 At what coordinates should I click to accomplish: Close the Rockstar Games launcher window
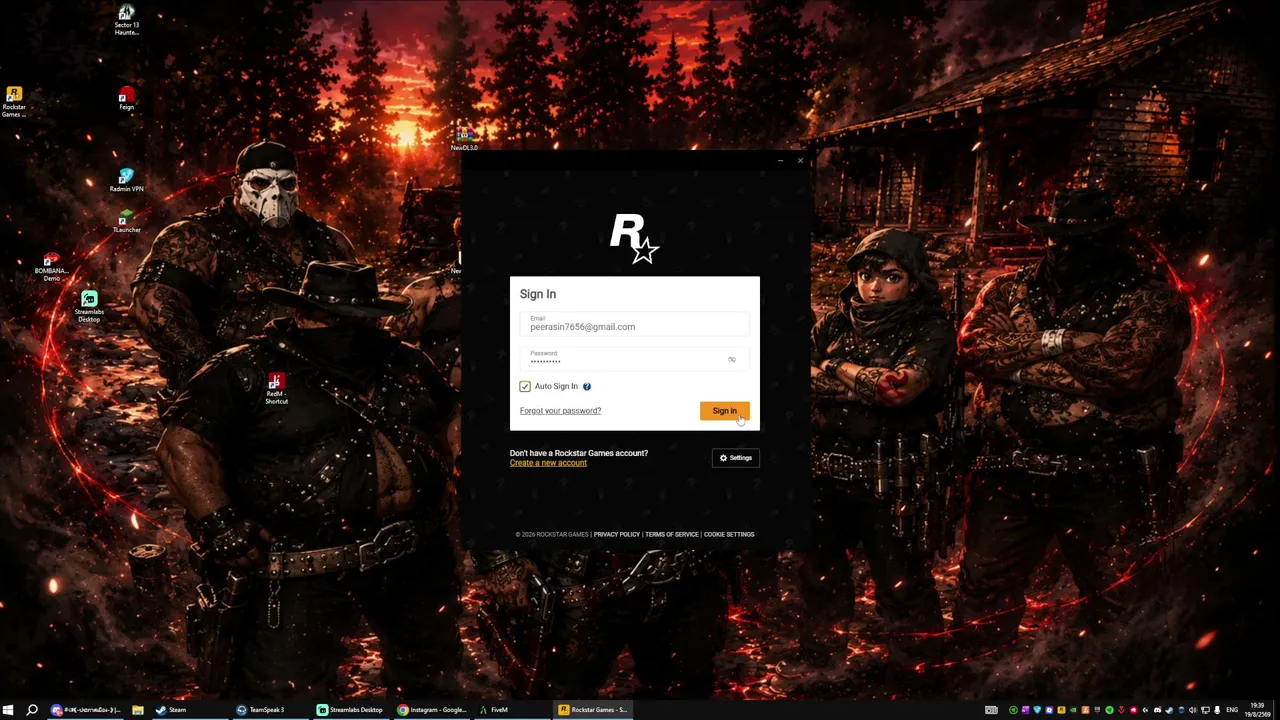point(800,160)
